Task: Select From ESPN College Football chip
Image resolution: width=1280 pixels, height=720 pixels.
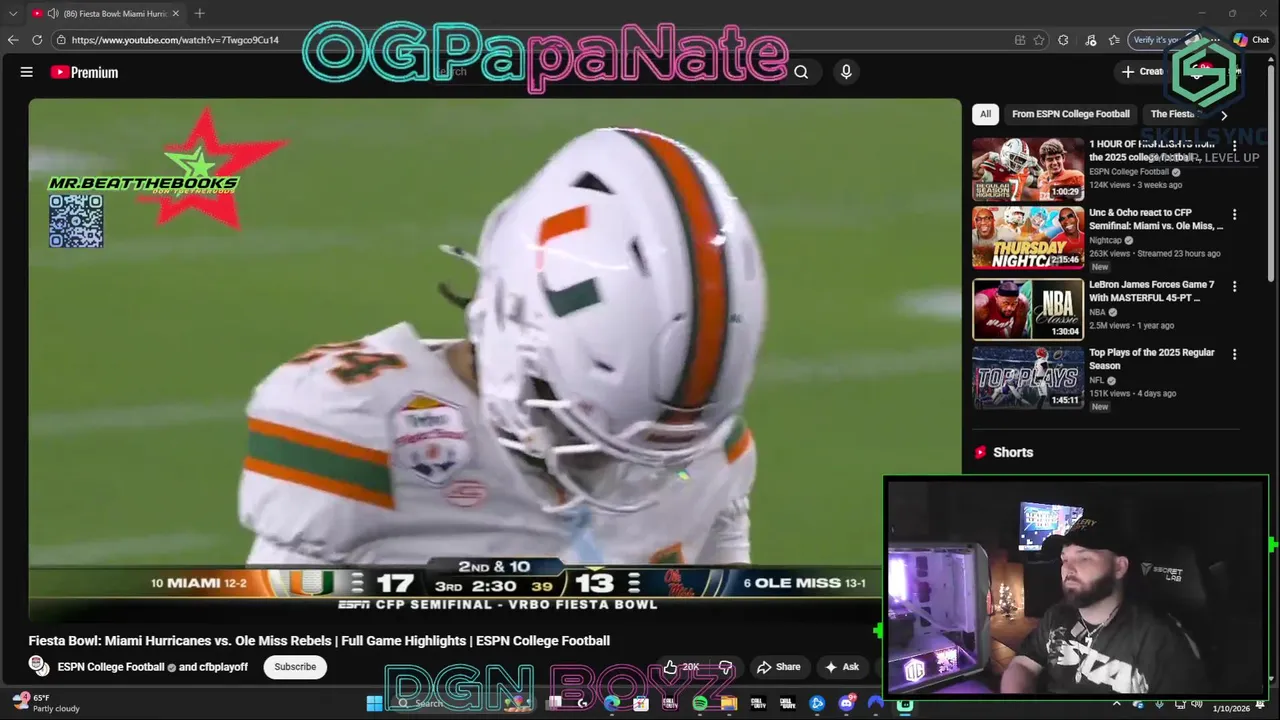Action: tap(1070, 114)
